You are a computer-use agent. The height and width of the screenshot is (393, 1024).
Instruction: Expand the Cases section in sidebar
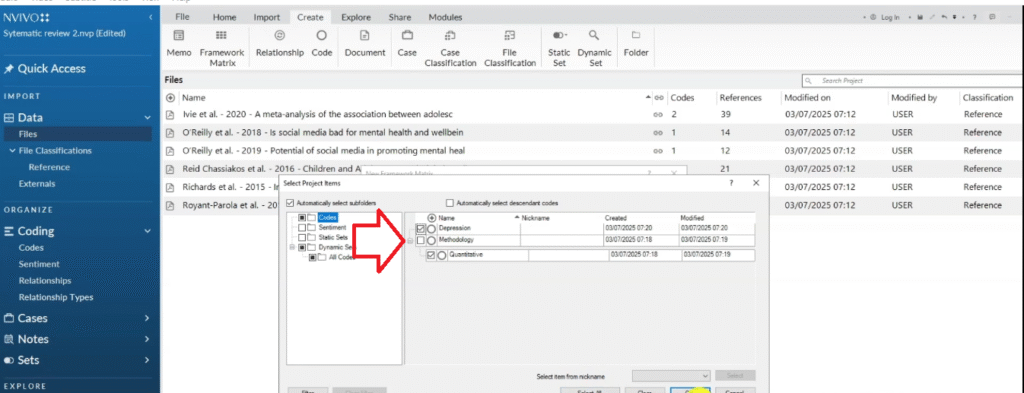[x=147, y=318]
